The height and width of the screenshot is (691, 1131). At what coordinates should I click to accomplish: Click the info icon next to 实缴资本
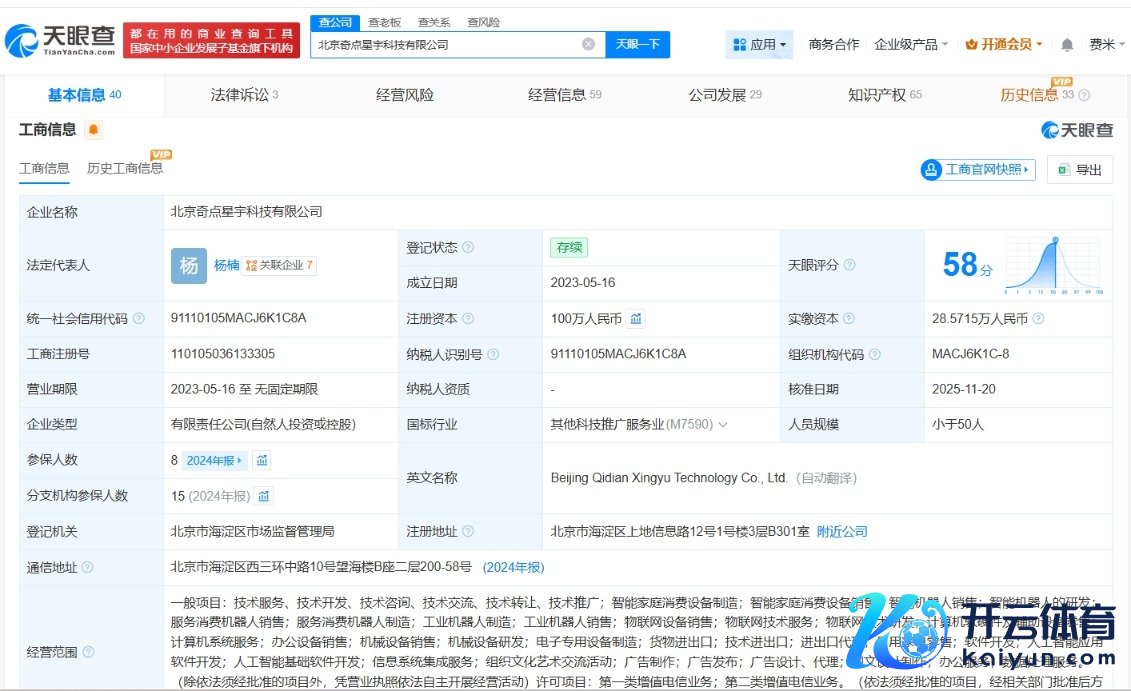point(1038,319)
